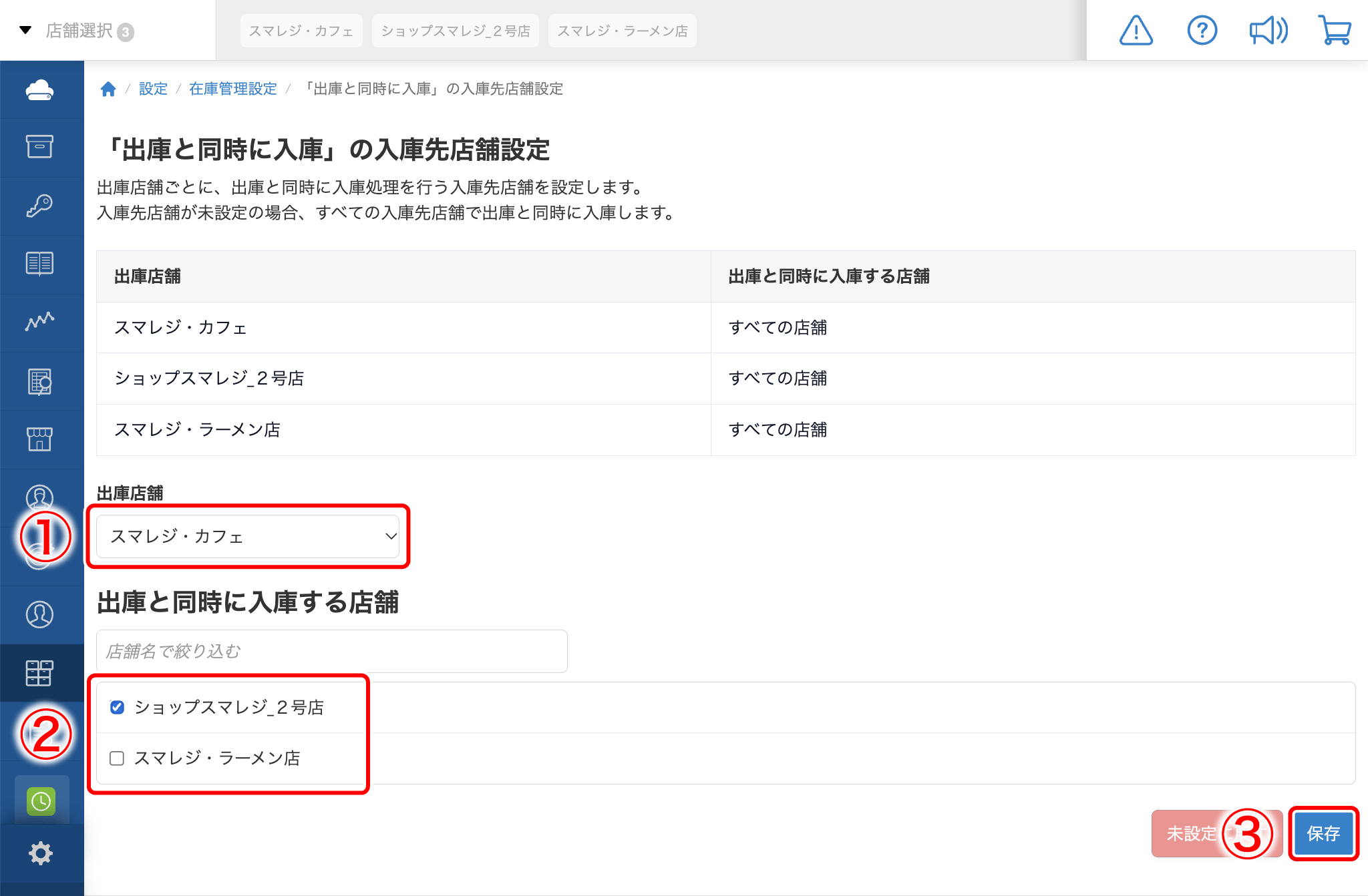
Task: Check スマレジ・ラーメン店 checkbox
Action: [x=117, y=758]
